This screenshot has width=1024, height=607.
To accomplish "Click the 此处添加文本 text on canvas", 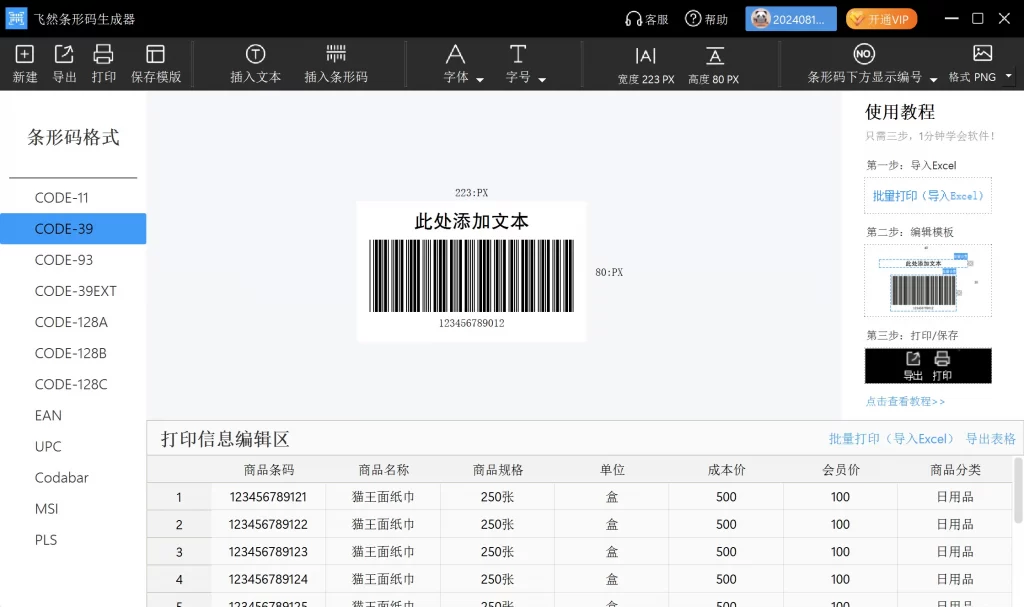I will click(472, 221).
